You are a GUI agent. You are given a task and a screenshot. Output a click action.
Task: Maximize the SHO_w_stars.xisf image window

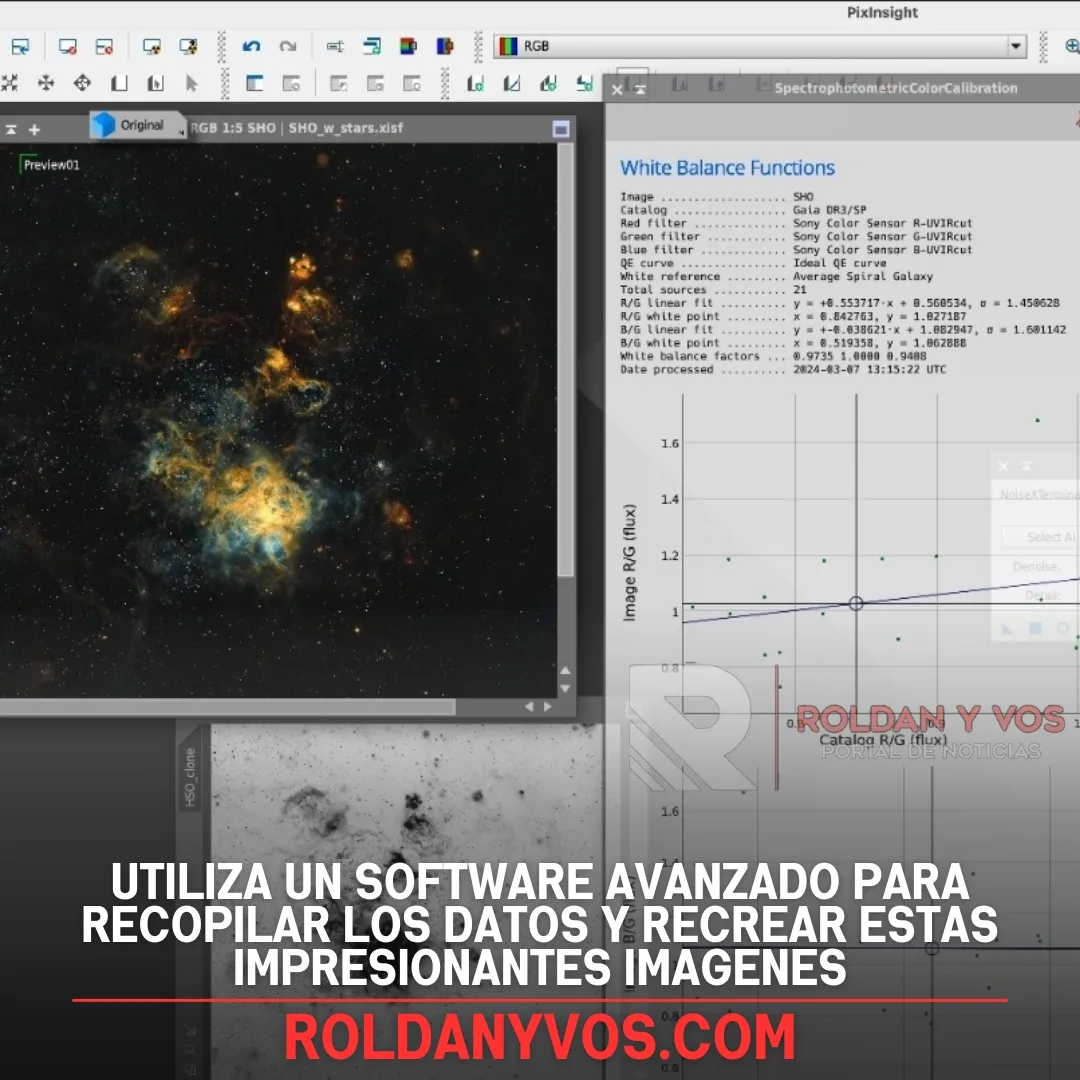click(561, 129)
